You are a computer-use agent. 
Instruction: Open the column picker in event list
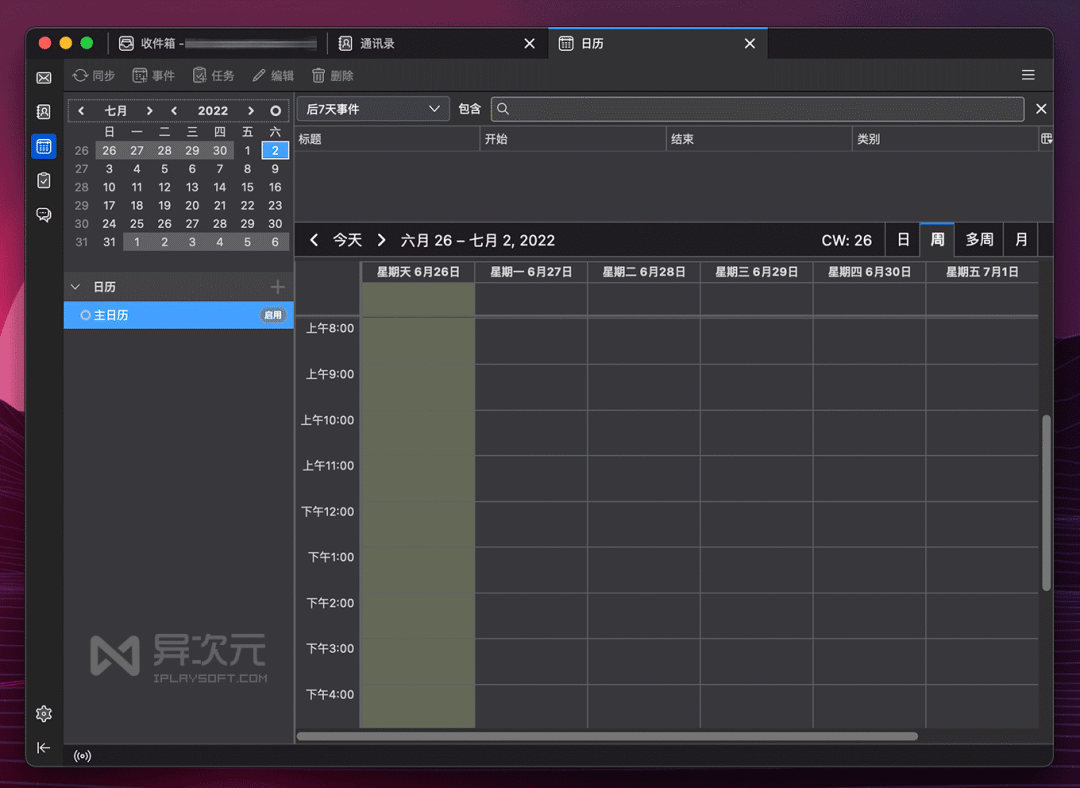(1046, 139)
